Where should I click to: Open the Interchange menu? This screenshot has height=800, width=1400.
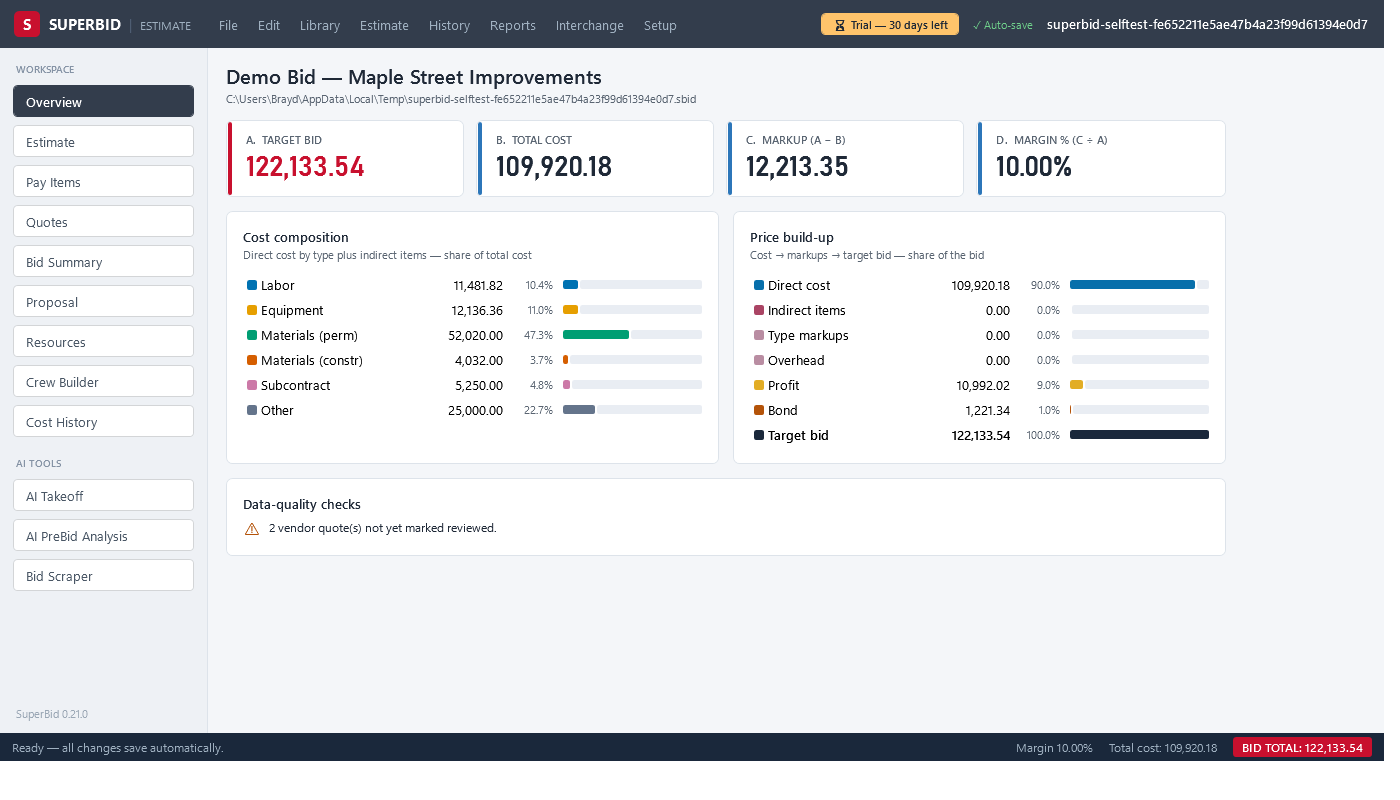click(590, 25)
